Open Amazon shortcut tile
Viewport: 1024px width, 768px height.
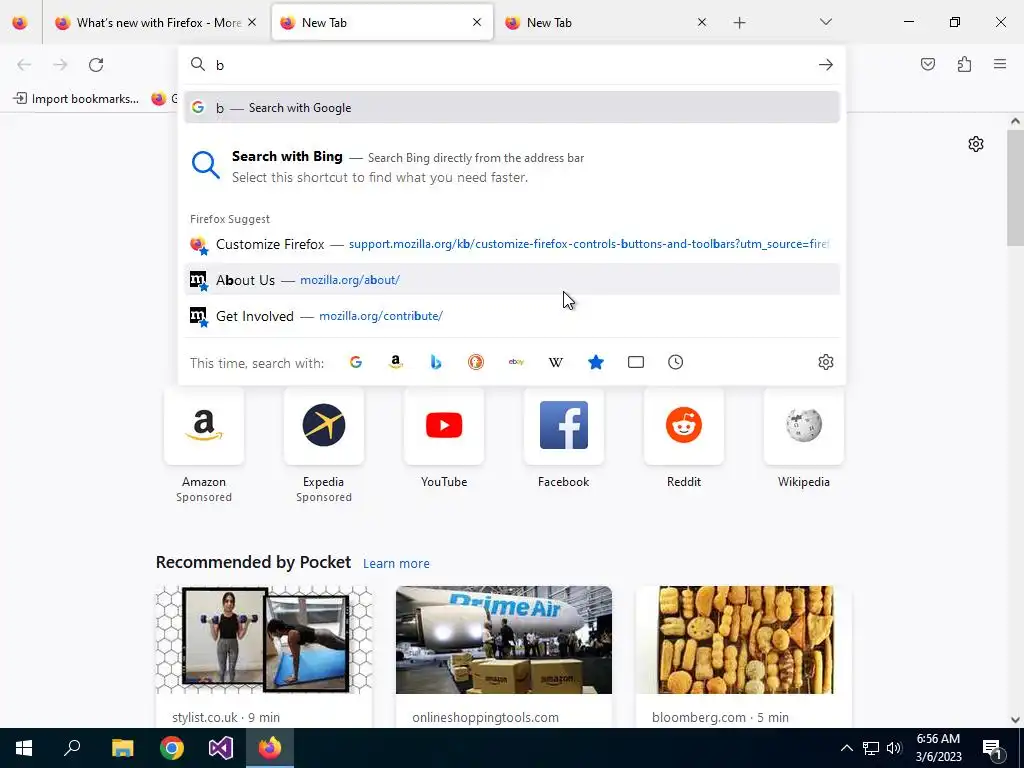click(x=204, y=426)
